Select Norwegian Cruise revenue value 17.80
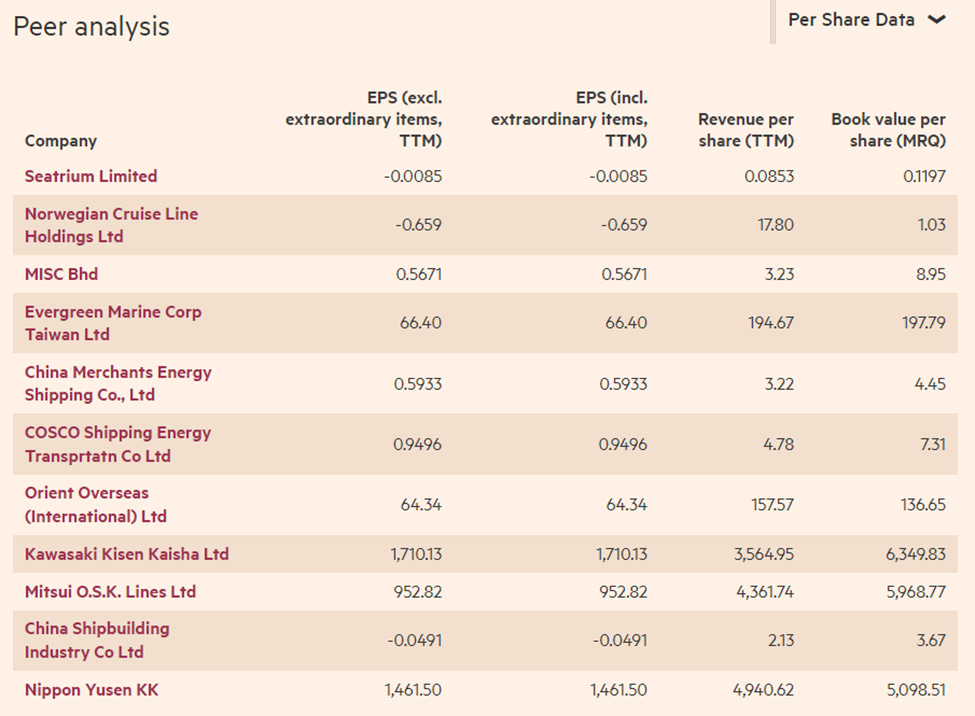Image resolution: width=975 pixels, height=716 pixels. 775,225
